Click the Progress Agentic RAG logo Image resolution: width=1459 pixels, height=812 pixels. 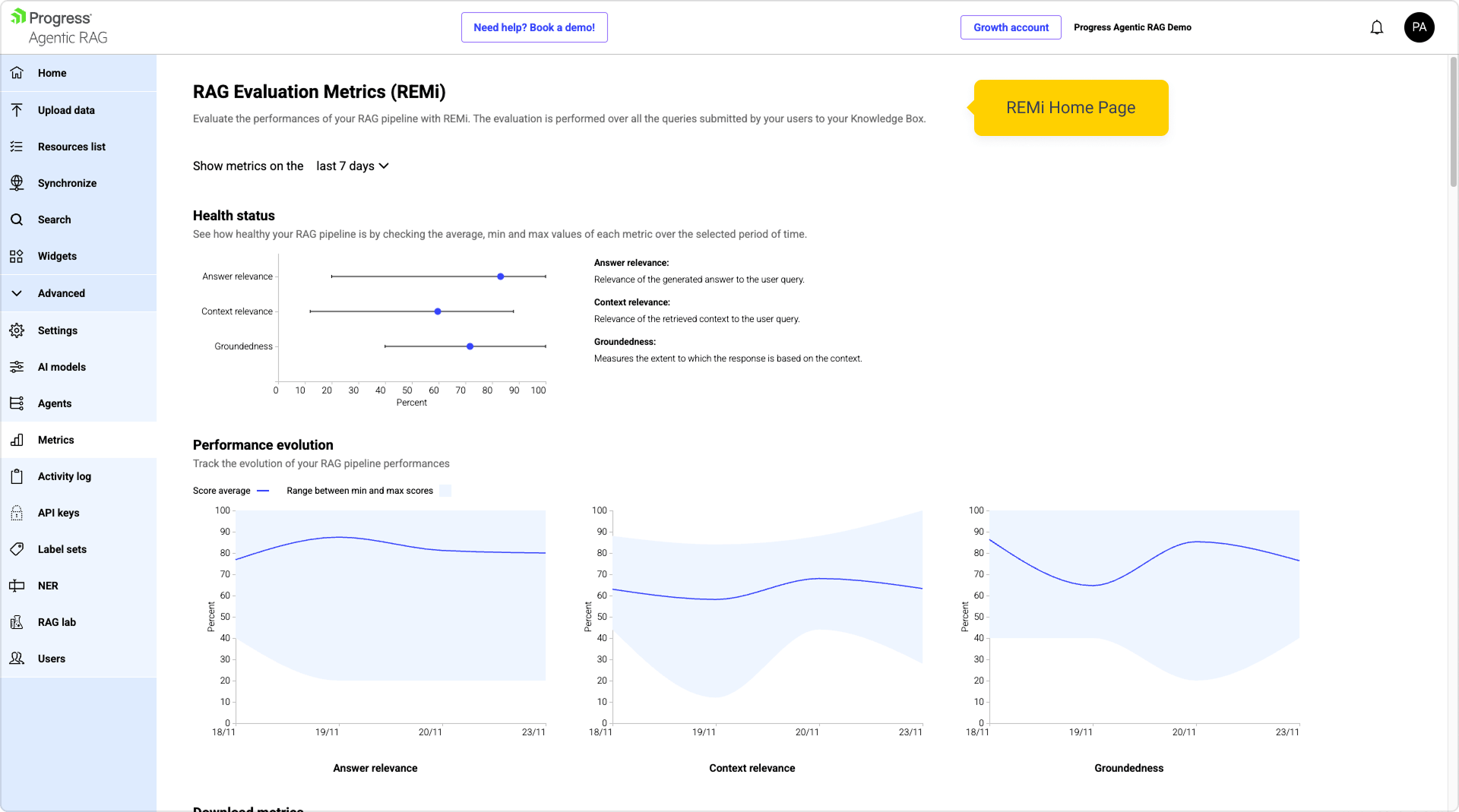coord(59,27)
